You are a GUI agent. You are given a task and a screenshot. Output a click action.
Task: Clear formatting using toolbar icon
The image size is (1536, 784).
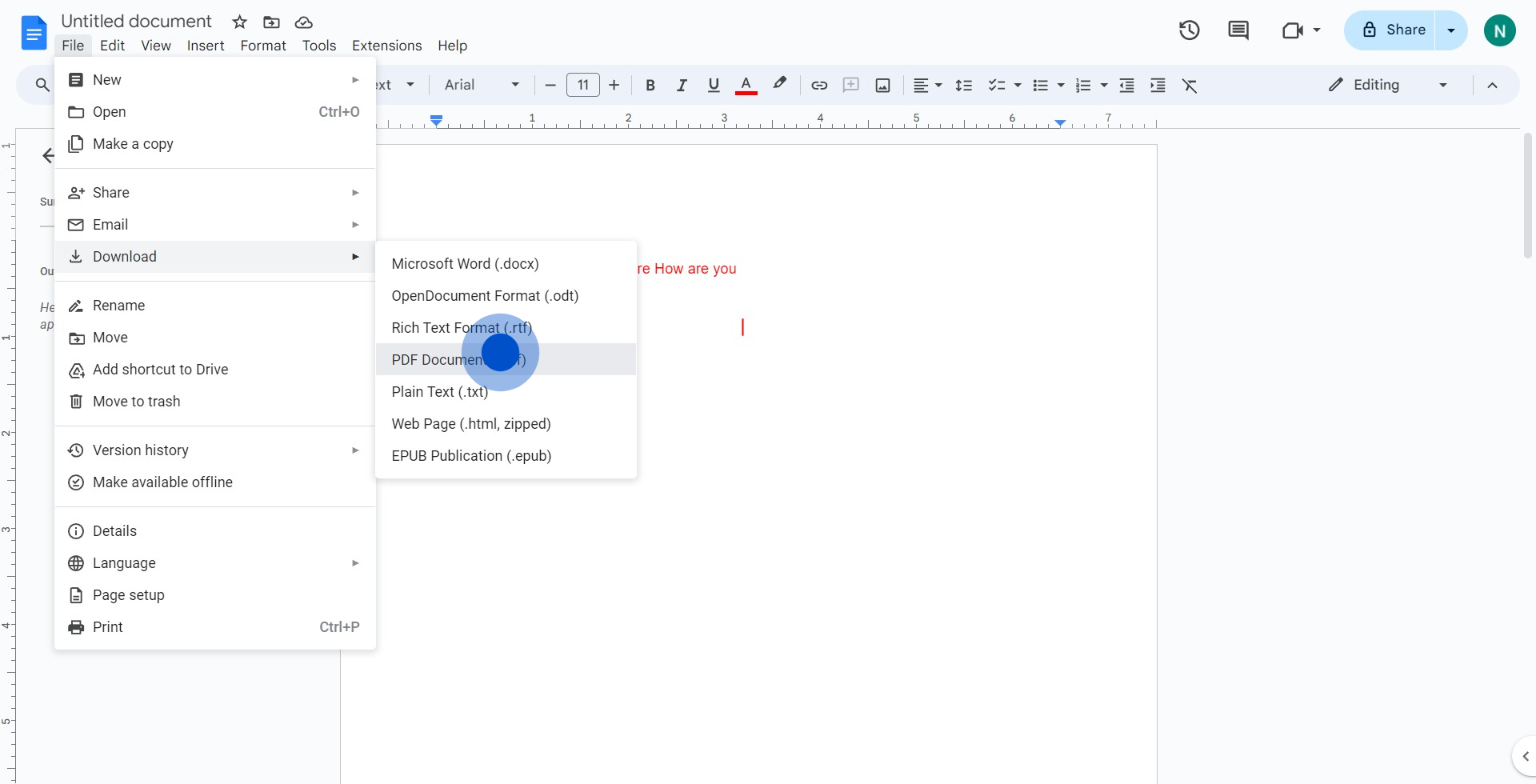(x=1190, y=85)
